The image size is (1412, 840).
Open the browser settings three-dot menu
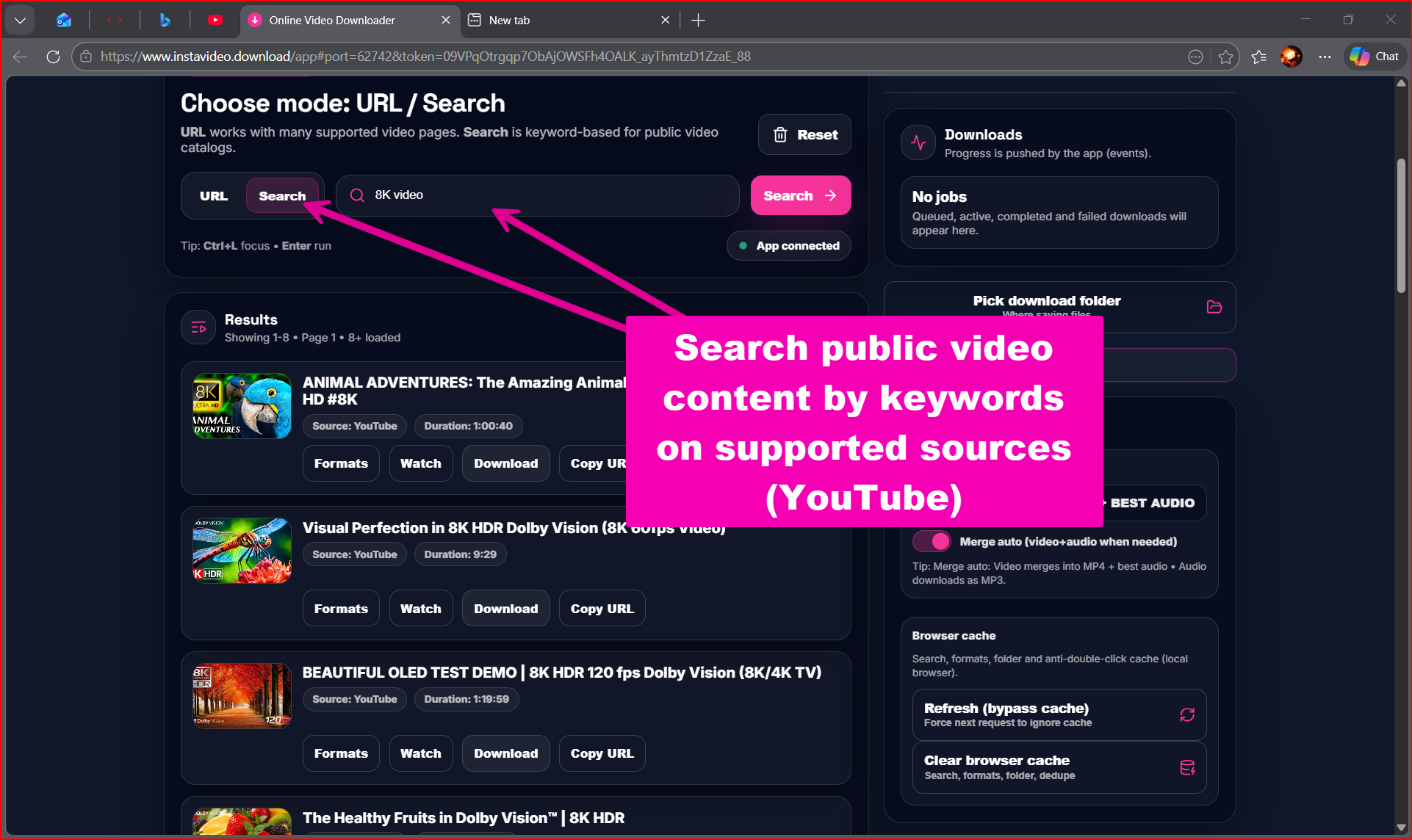1325,57
